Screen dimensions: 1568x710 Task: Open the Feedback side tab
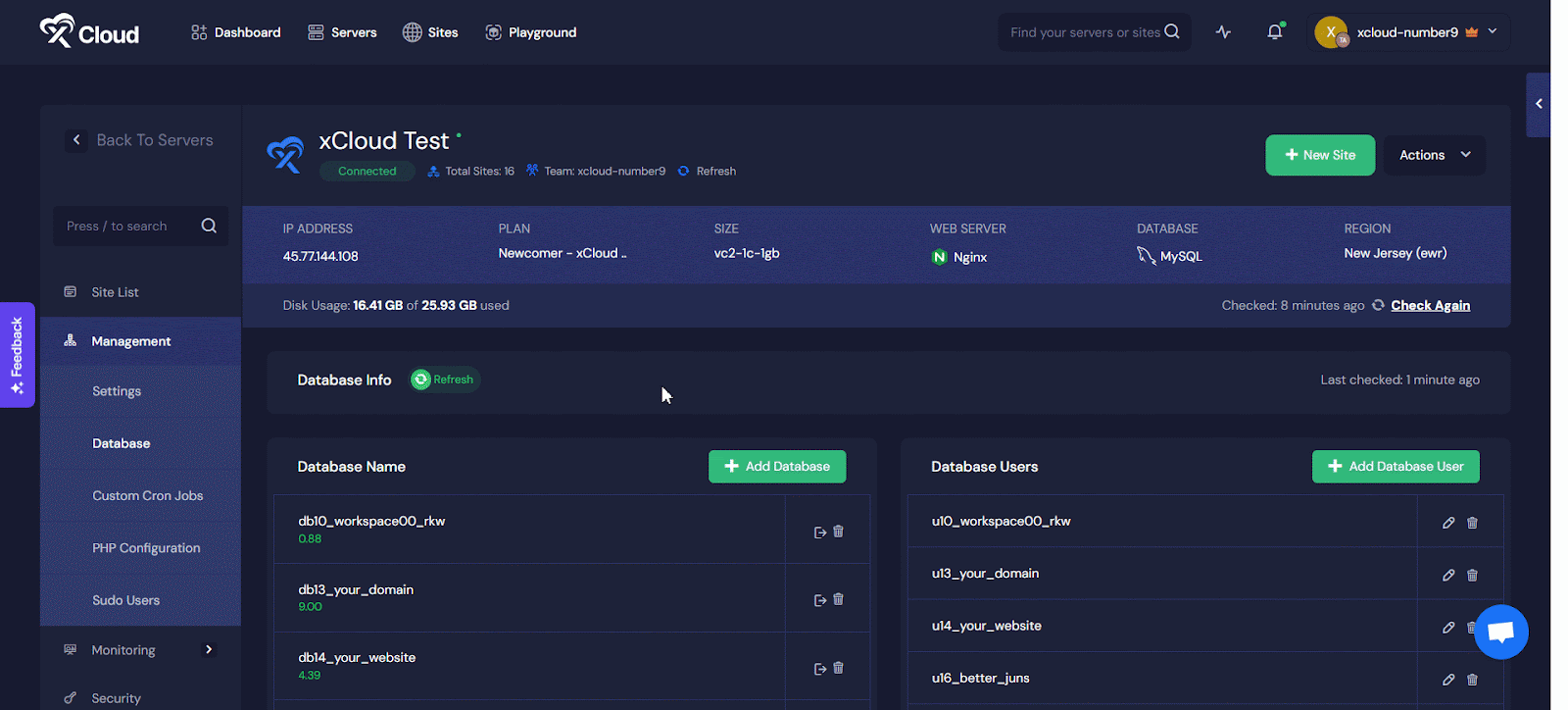click(x=17, y=355)
